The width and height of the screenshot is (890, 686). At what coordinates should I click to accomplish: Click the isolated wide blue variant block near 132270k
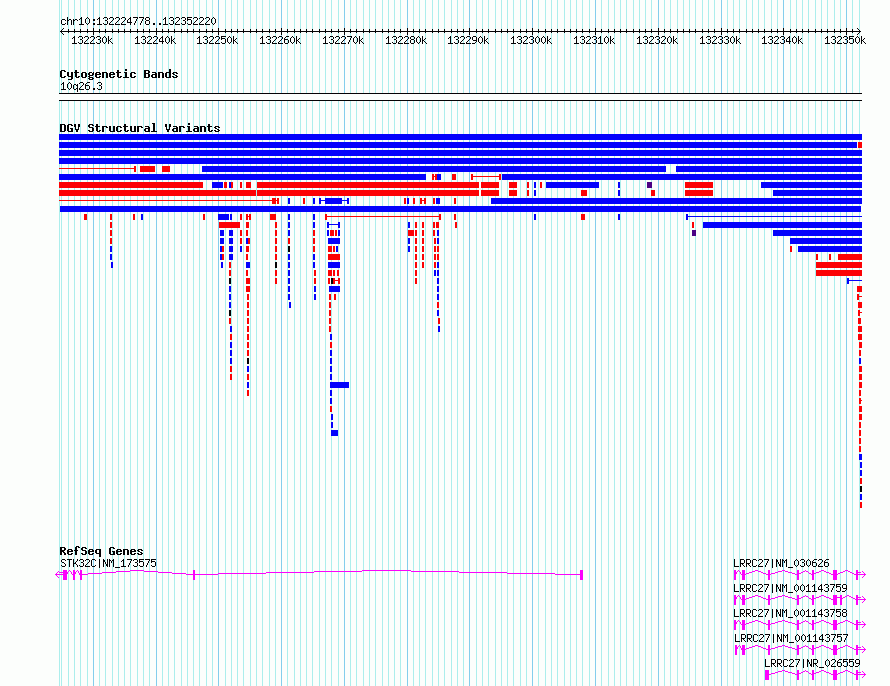(339, 385)
